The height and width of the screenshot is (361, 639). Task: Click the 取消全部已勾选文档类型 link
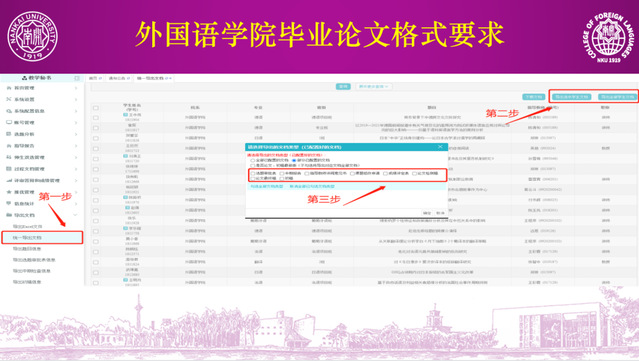point(312,186)
